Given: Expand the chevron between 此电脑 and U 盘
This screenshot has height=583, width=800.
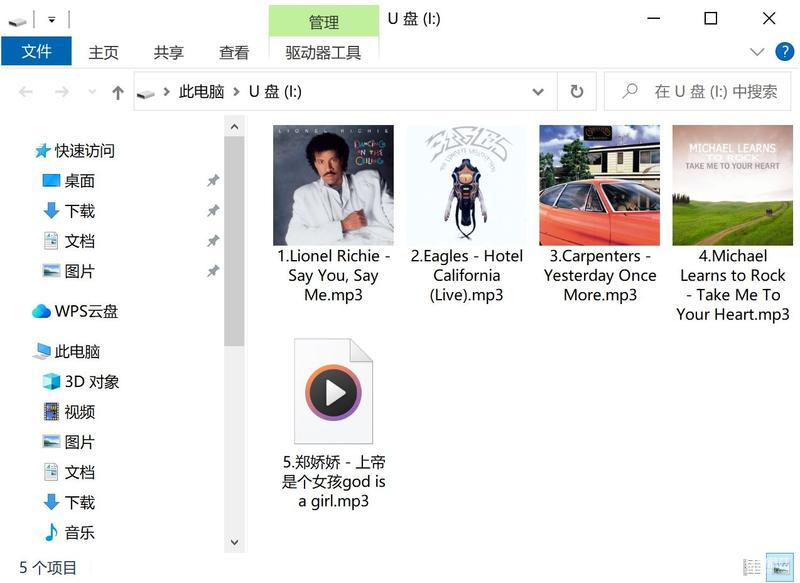Looking at the screenshot, I should [236, 92].
